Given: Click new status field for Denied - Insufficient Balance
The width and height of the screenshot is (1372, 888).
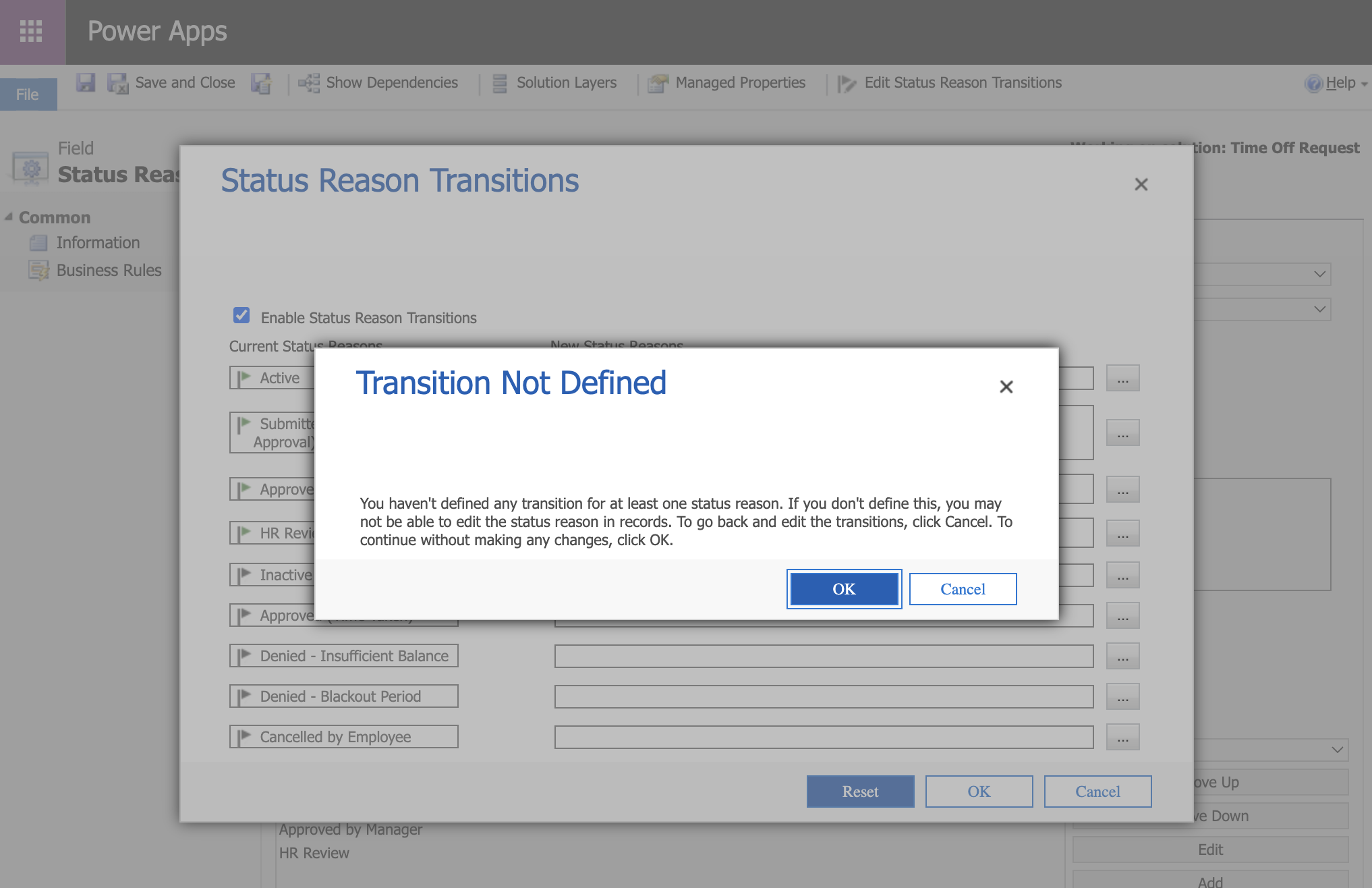Looking at the screenshot, I should tap(824, 657).
